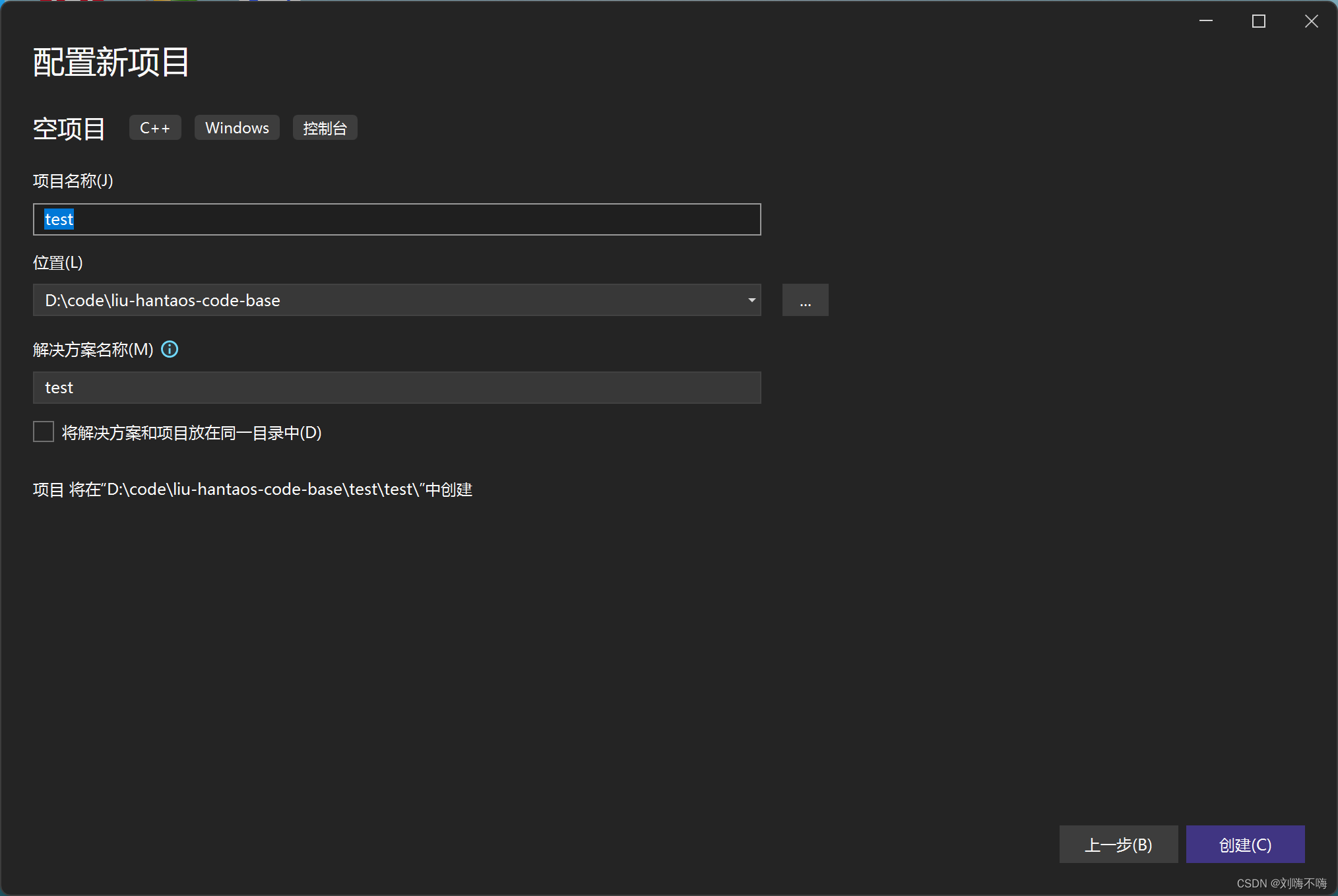Close the project configuration dialog
This screenshot has width=1338, height=896.
(1311, 22)
